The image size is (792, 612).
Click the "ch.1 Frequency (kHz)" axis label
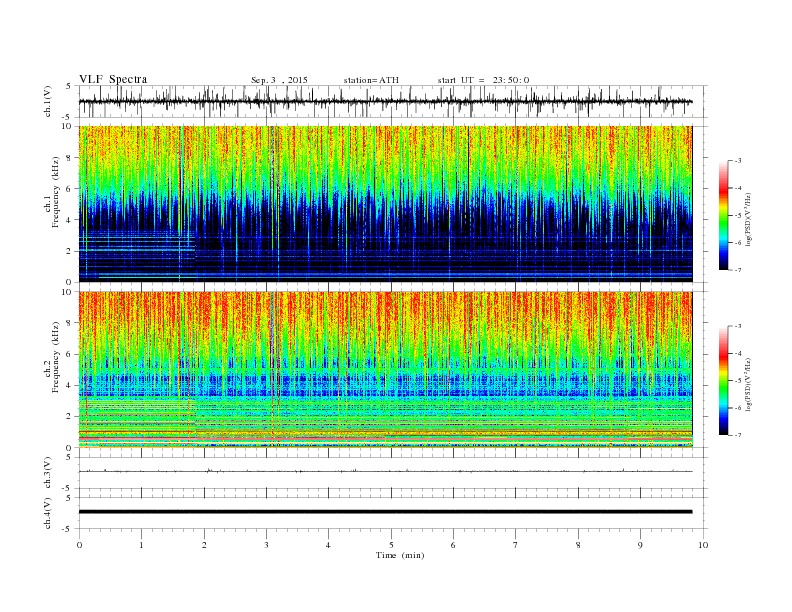(x=52, y=192)
